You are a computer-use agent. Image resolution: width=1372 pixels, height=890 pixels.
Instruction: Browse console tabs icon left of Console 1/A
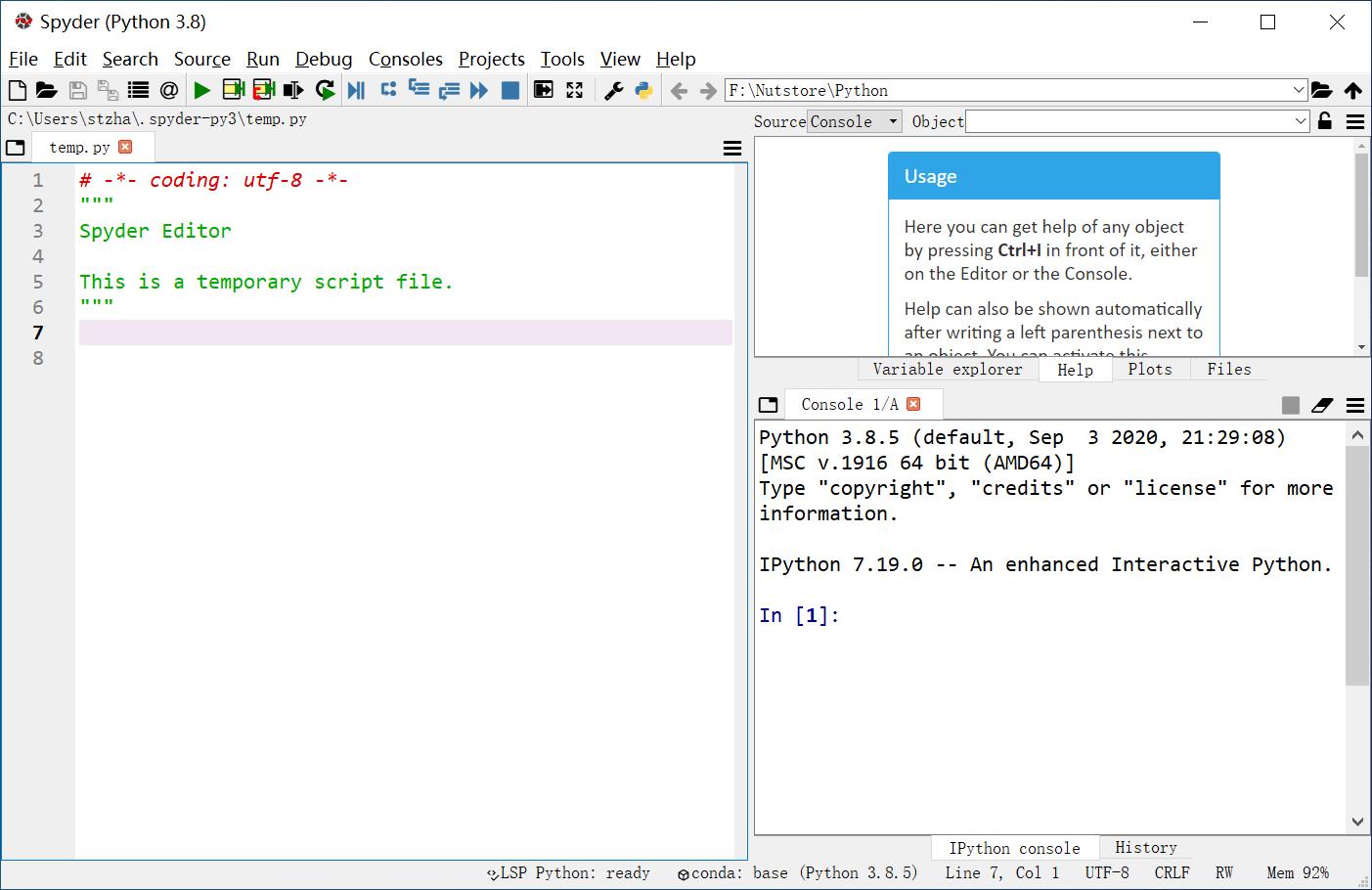[x=769, y=405]
